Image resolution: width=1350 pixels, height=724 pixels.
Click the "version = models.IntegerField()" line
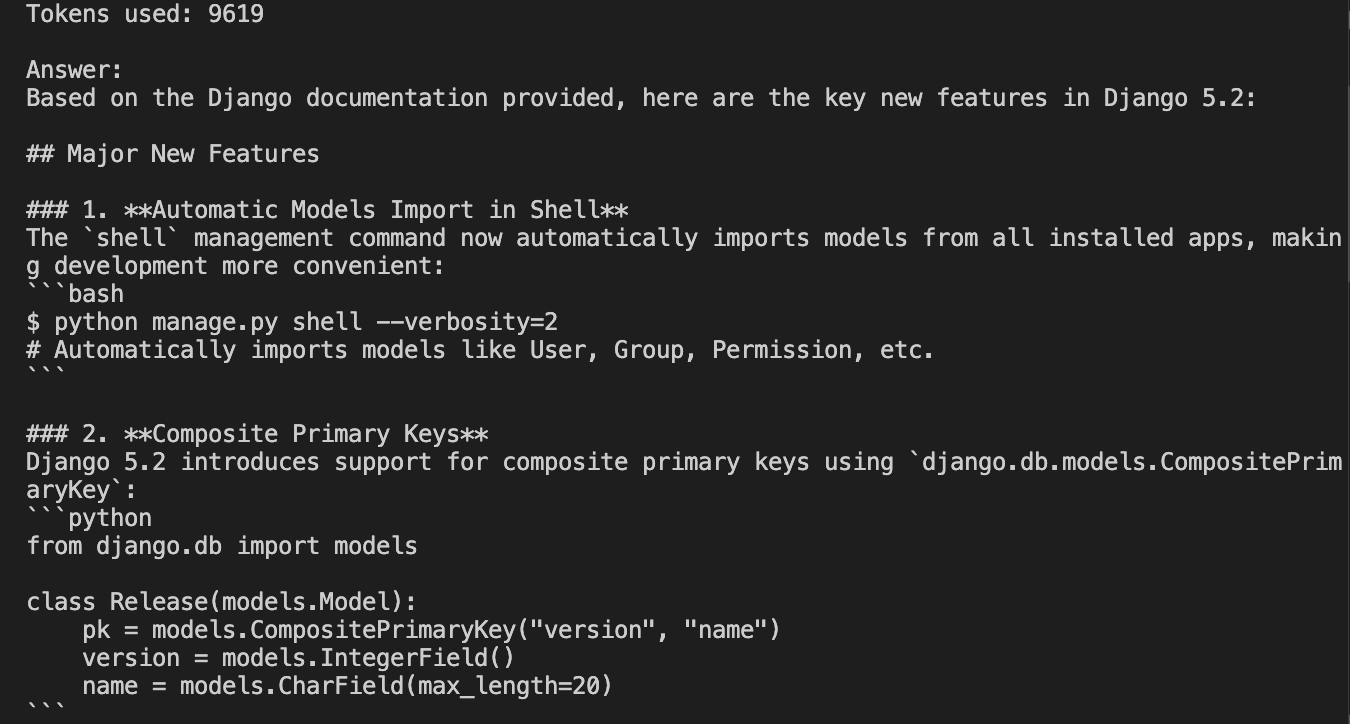point(298,658)
